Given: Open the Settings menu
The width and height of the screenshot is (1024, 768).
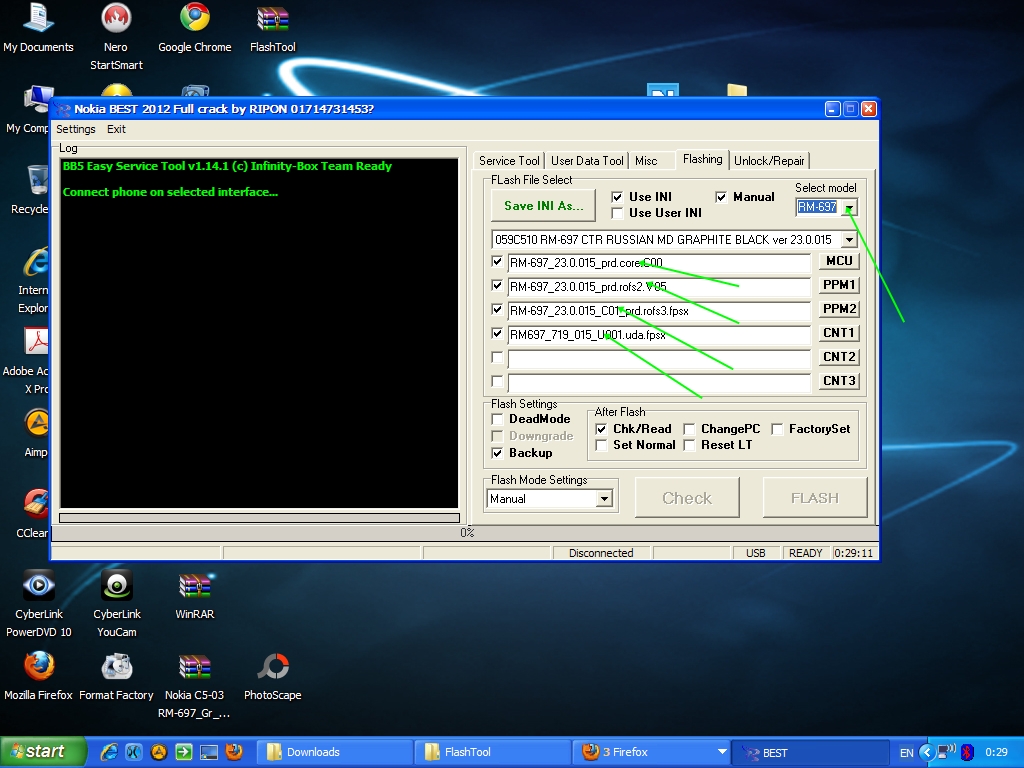Looking at the screenshot, I should [x=76, y=129].
